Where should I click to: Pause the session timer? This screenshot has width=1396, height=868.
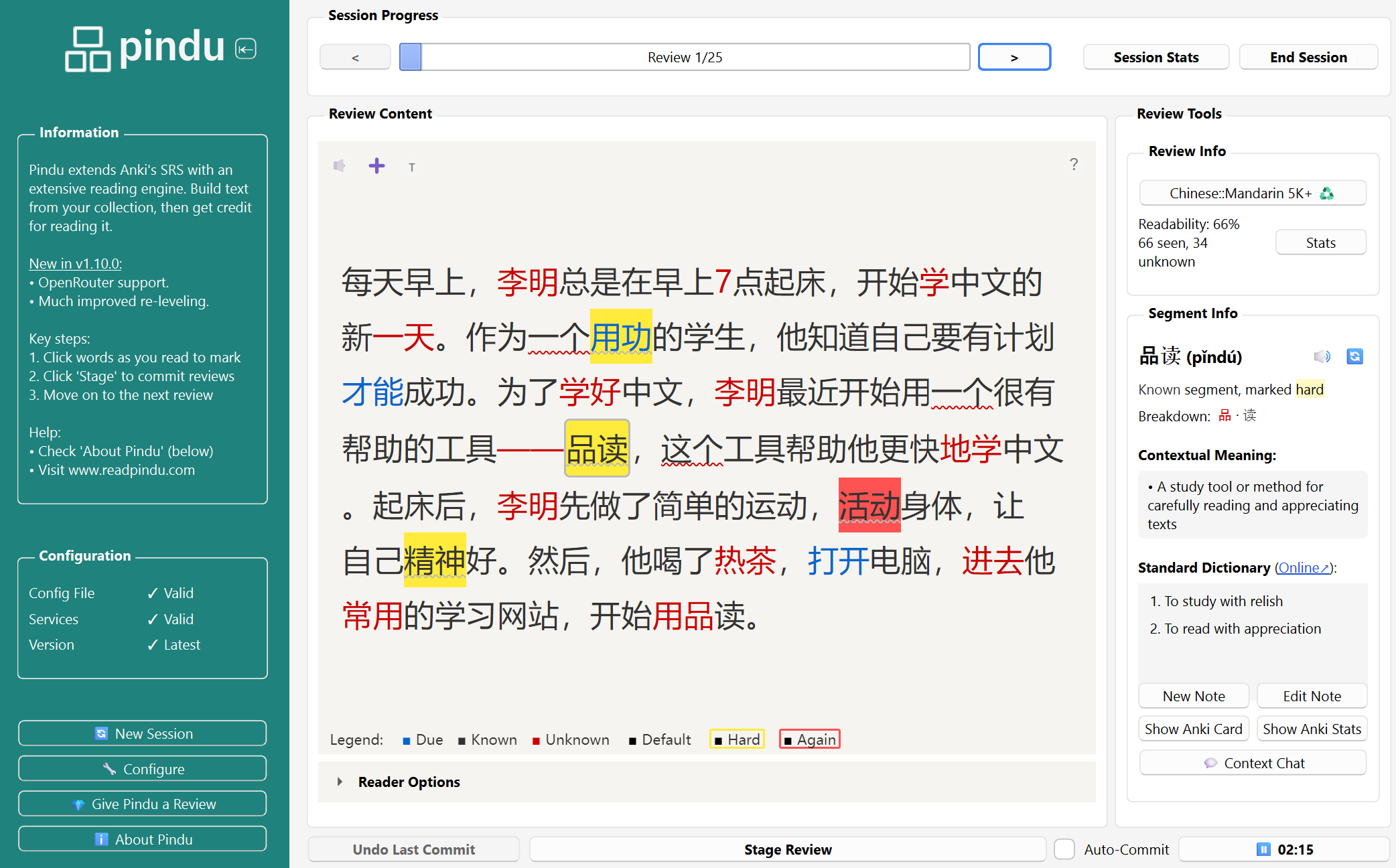click(1263, 849)
